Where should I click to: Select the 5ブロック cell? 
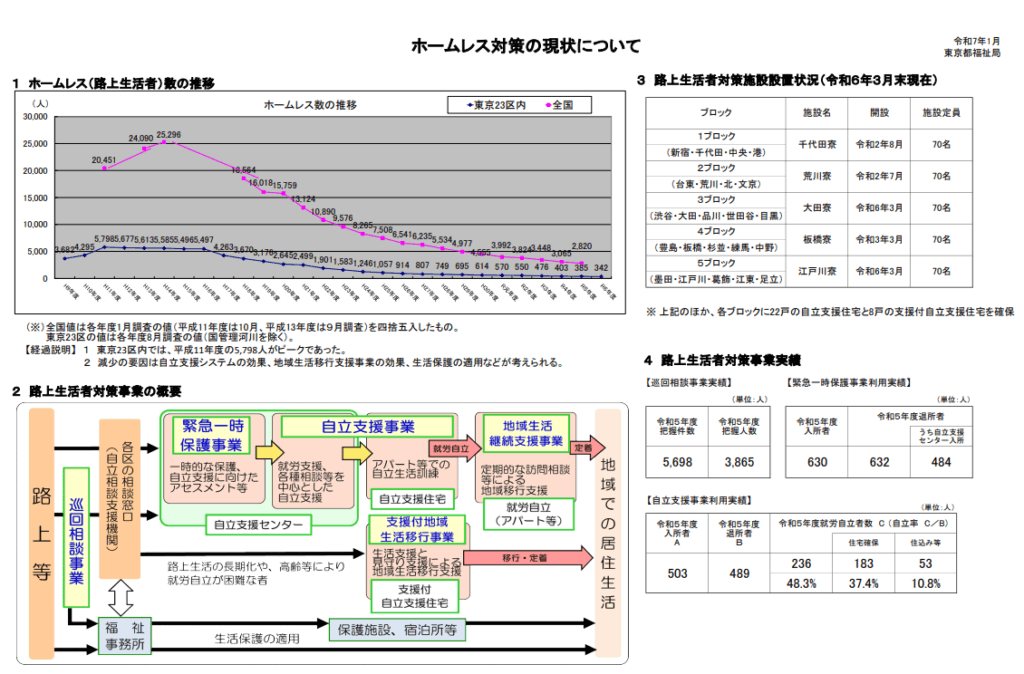(x=716, y=263)
